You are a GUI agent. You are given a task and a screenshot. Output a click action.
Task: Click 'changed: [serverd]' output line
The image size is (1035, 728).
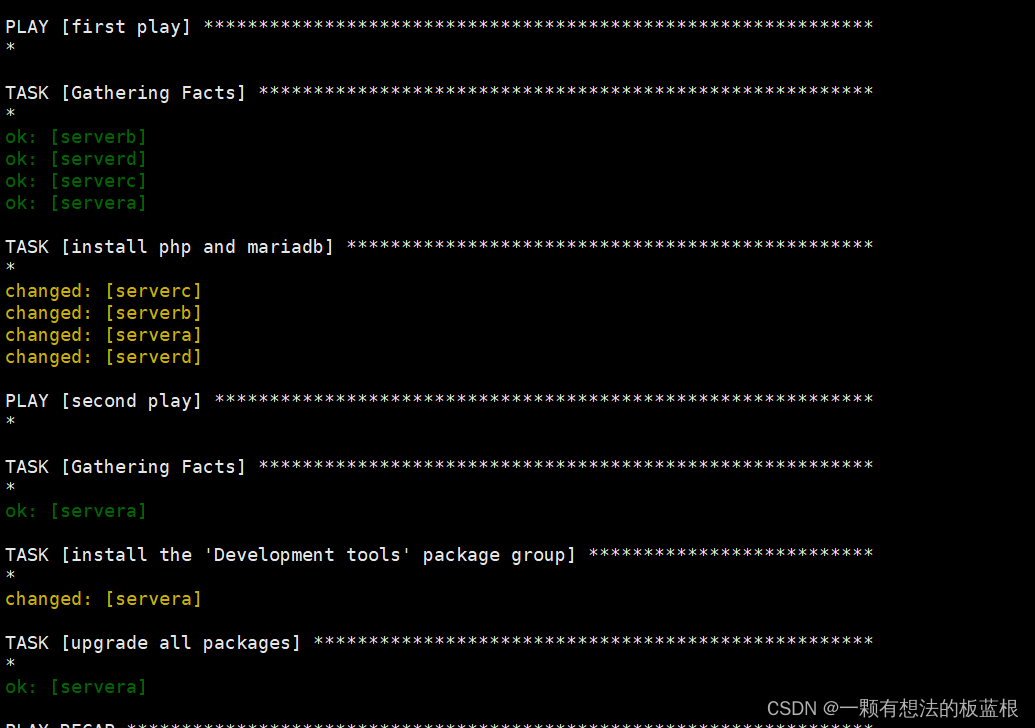tap(104, 357)
